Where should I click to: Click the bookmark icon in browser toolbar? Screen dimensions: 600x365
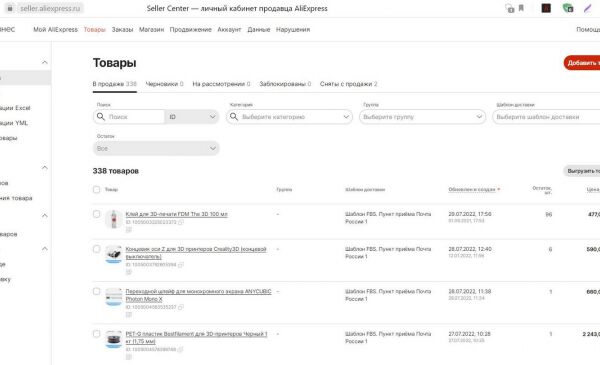pos(521,8)
